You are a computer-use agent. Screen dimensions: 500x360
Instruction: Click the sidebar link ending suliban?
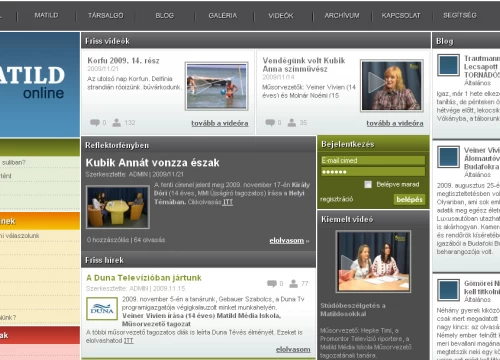click(x=13, y=163)
